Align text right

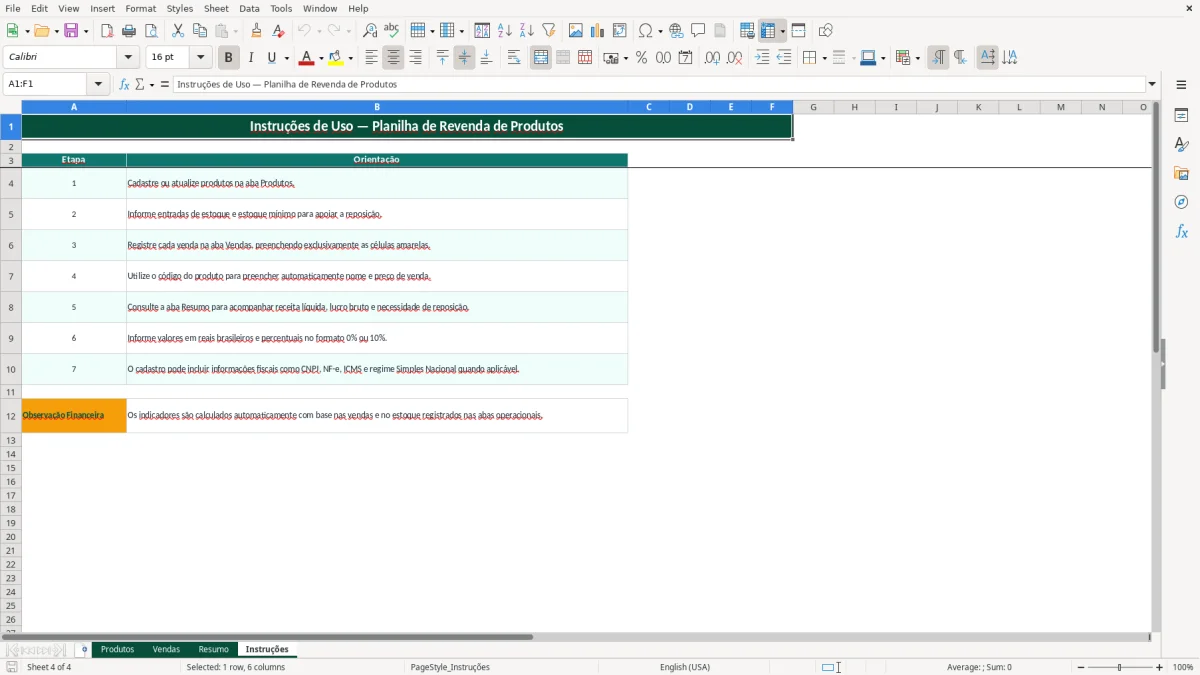click(x=416, y=58)
